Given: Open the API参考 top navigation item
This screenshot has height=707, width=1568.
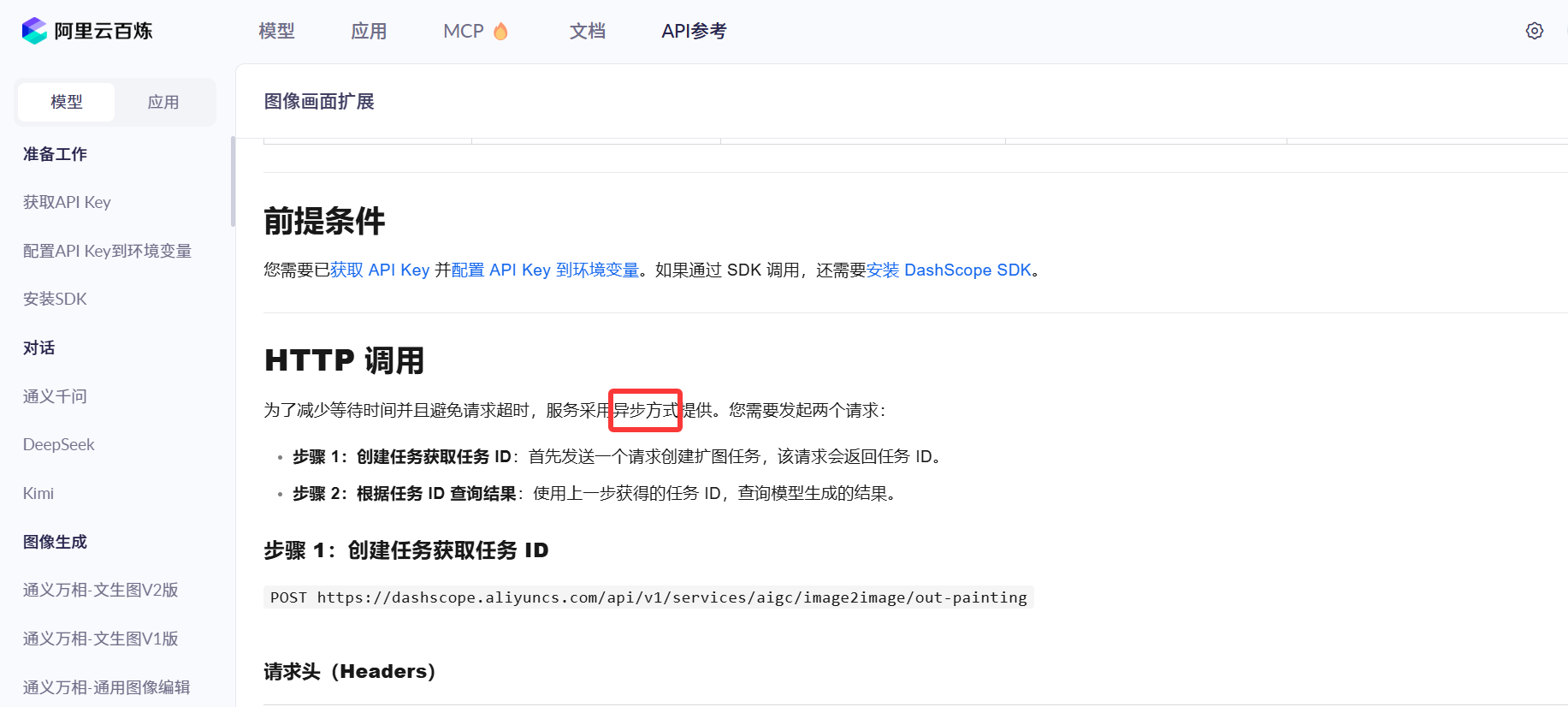Looking at the screenshot, I should (x=694, y=31).
